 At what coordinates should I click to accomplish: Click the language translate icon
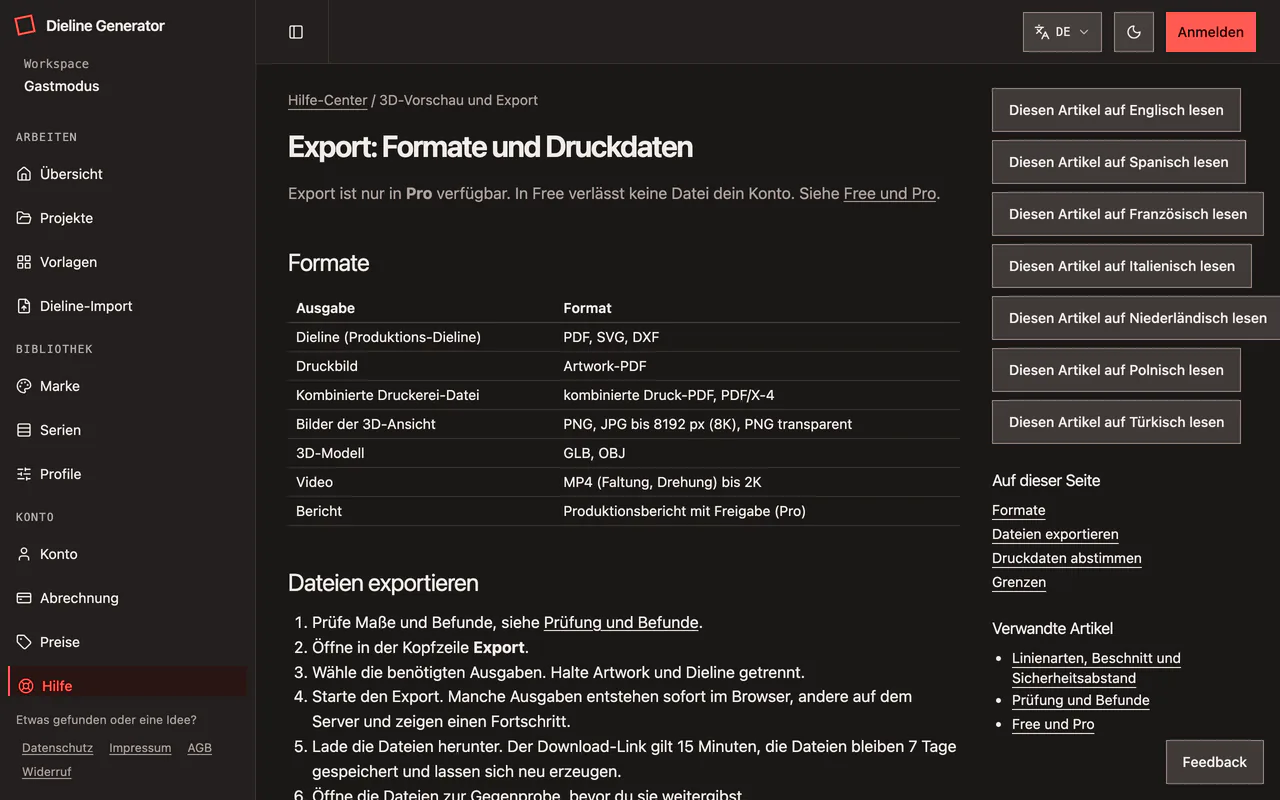click(1042, 32)
